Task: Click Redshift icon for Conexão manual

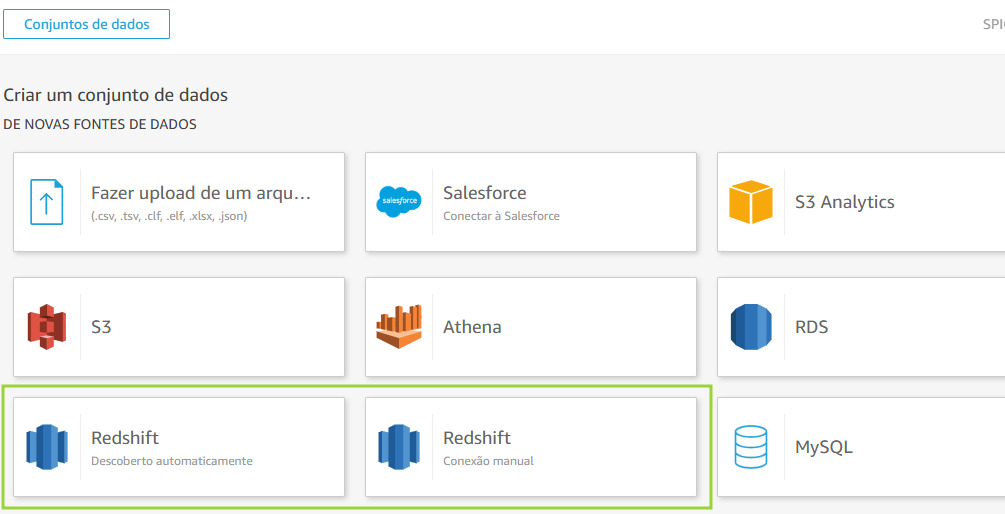Action: [399, 447]
